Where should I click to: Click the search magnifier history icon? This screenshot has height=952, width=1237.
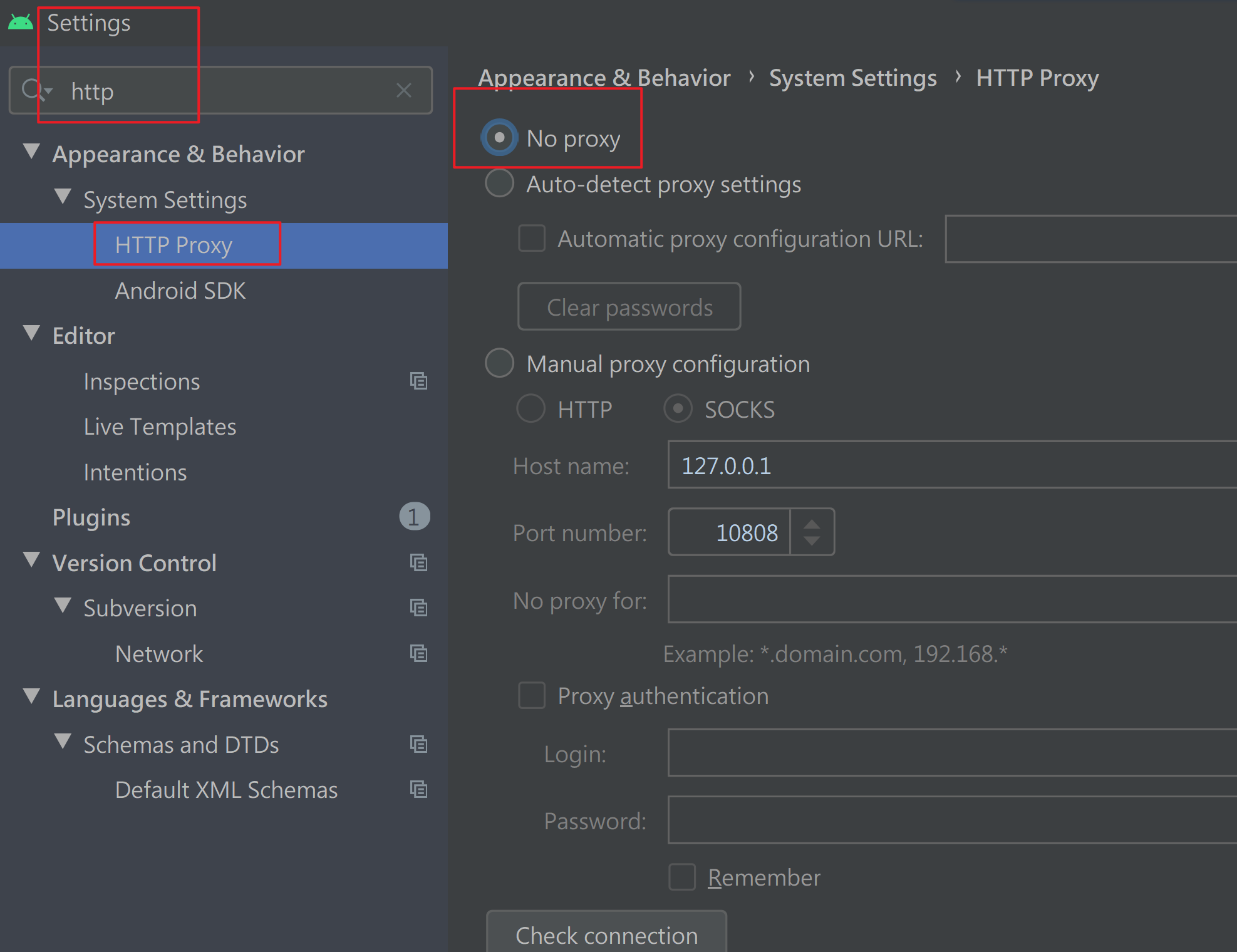tap(35, 91)
